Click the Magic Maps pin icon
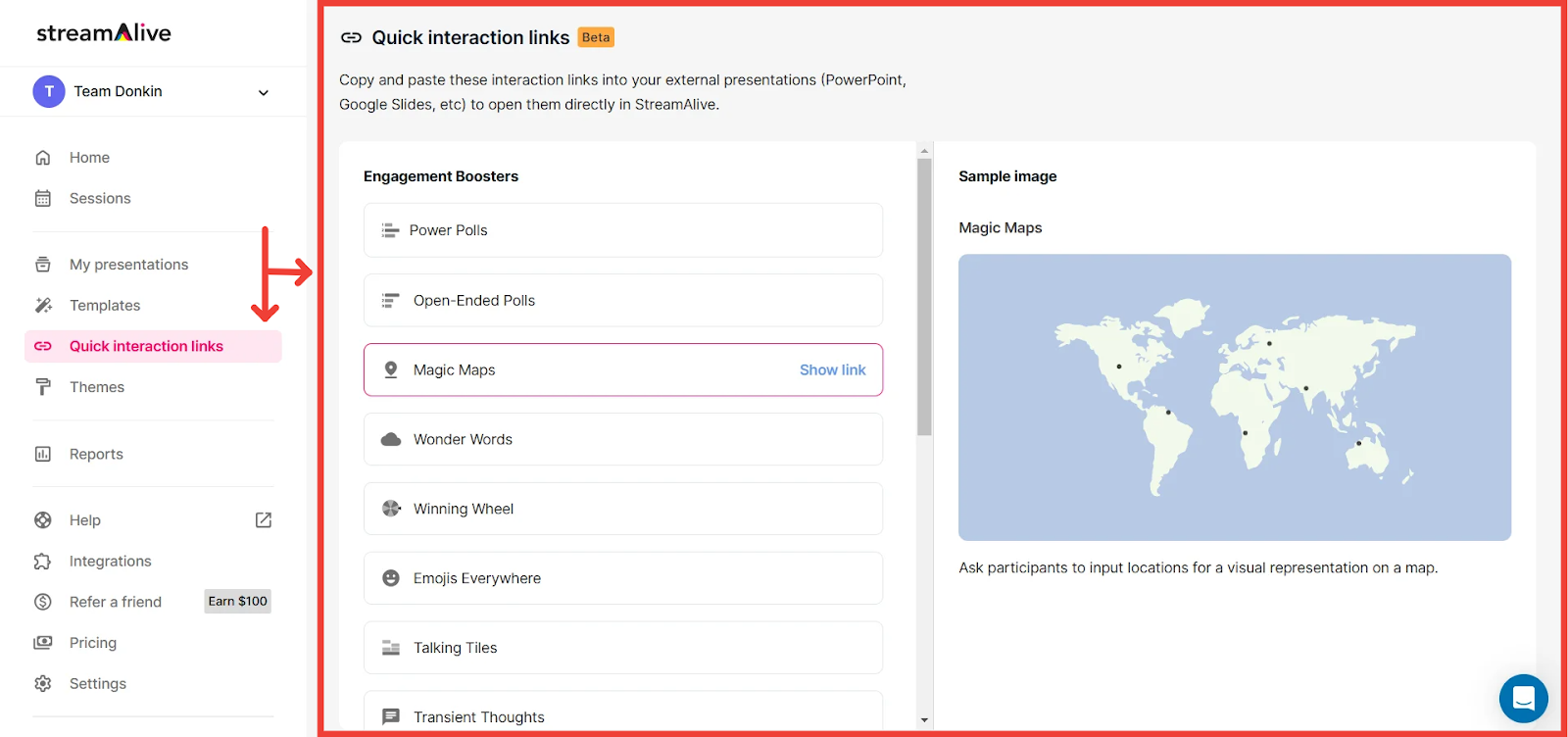 pyautogui.click(x=391, y=369)
